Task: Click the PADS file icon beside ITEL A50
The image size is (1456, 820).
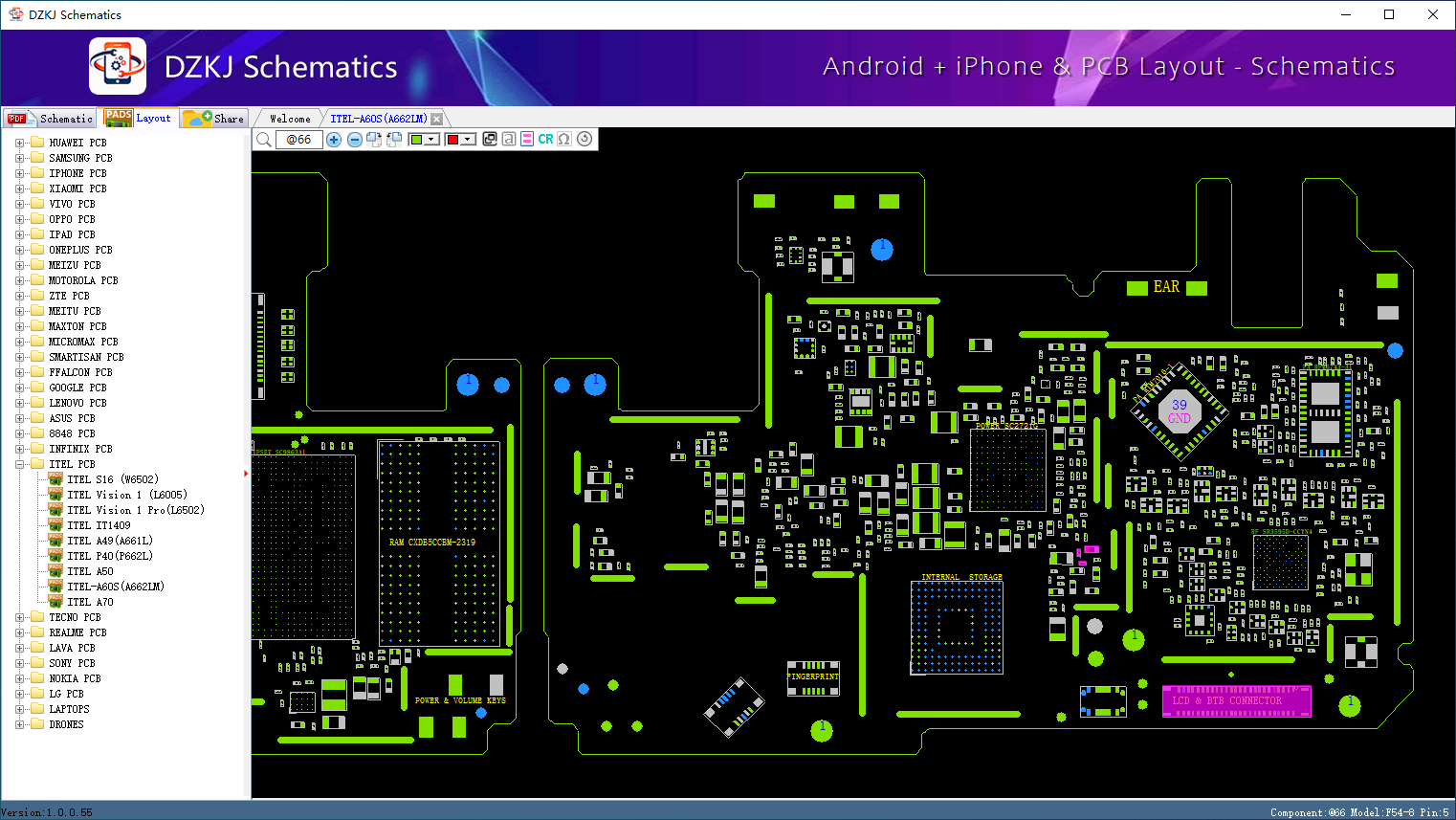Action: (x=55, y=571)
